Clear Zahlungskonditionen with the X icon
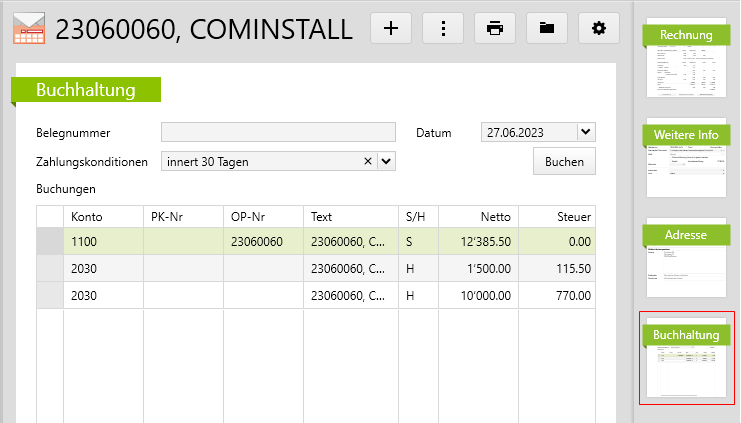Image resolution: width=741 pixels, height=423 pixels. coord(367,161)
